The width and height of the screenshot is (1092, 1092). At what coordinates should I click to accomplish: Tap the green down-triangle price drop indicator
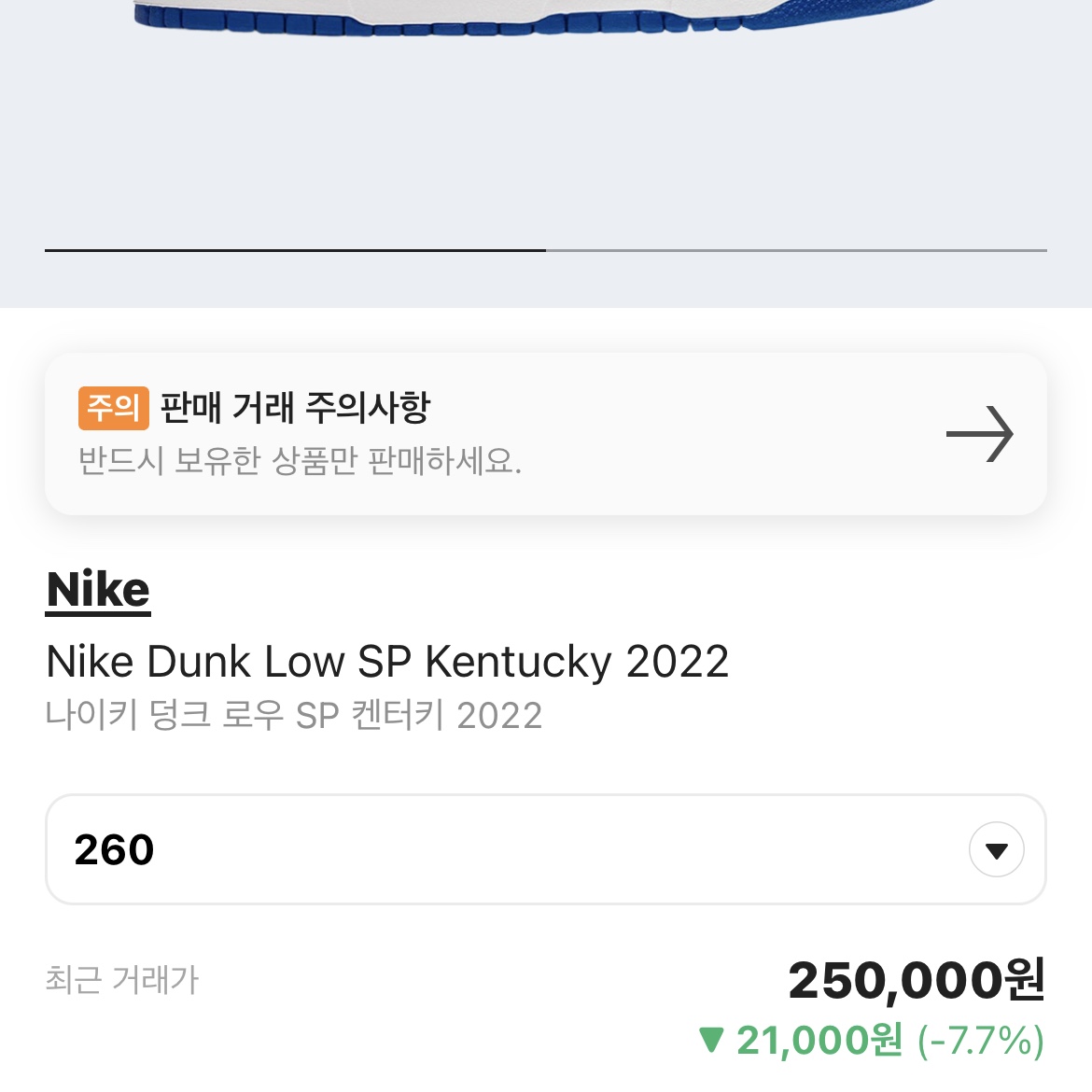(711, 1040)
